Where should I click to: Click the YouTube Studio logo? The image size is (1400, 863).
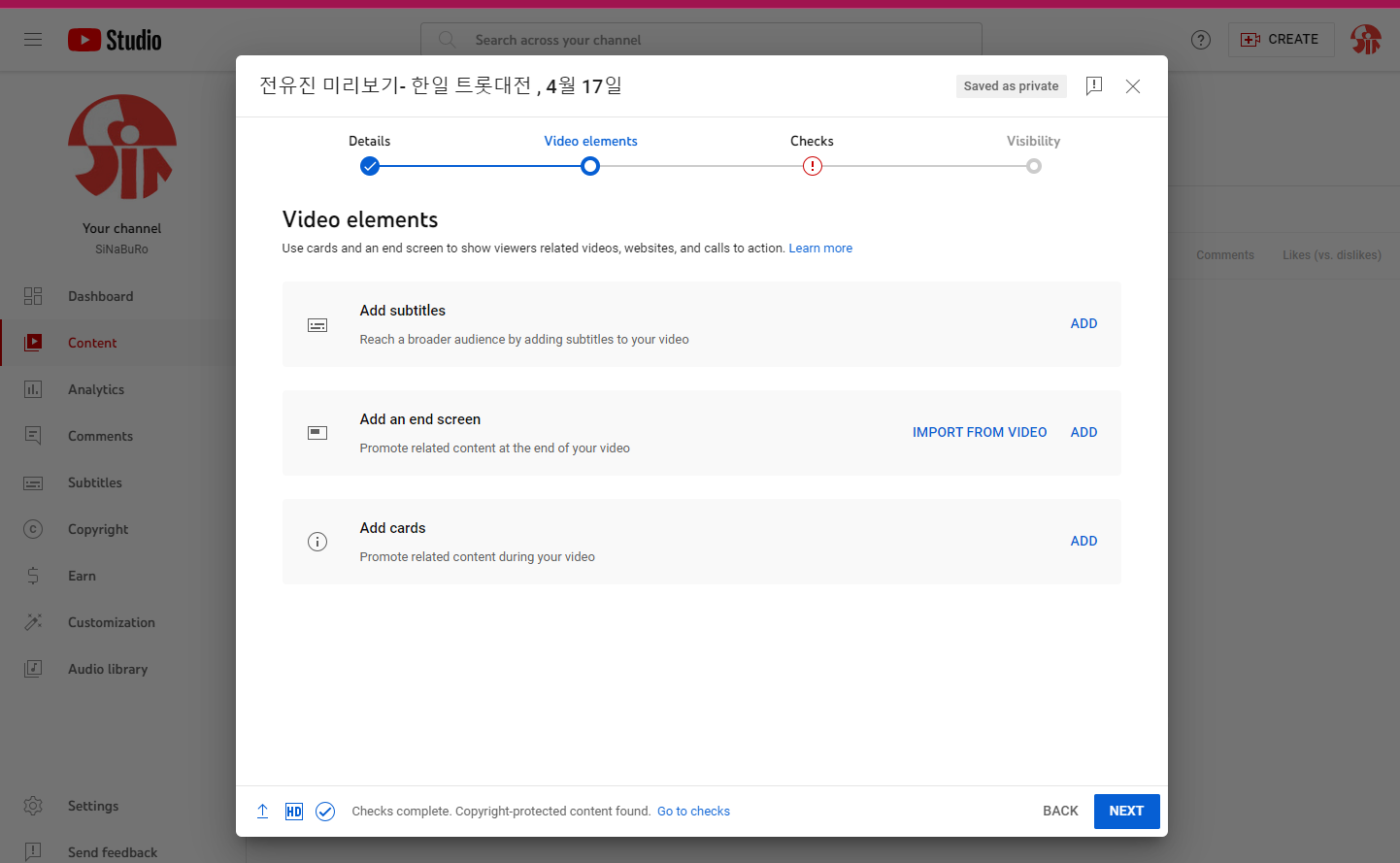(x=115, y=40)
